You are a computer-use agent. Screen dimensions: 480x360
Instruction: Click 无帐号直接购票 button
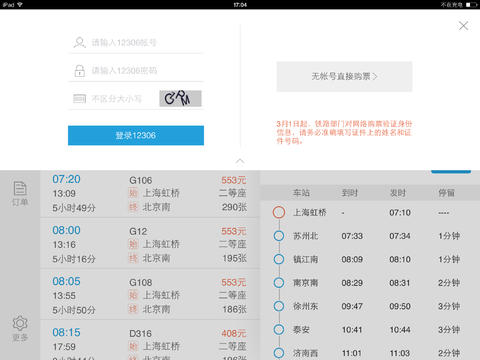tap(344, 77)
